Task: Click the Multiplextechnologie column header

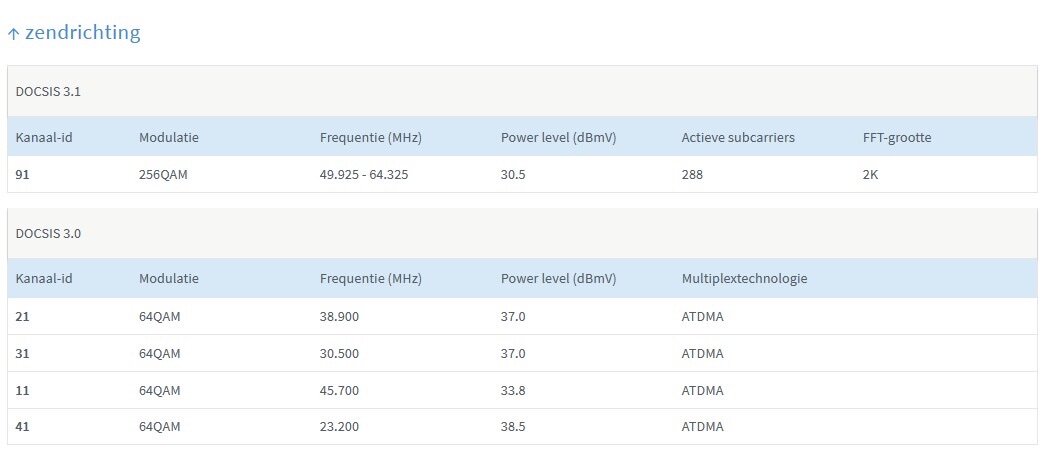Action: pyautogui.click(x=744, y=279)
